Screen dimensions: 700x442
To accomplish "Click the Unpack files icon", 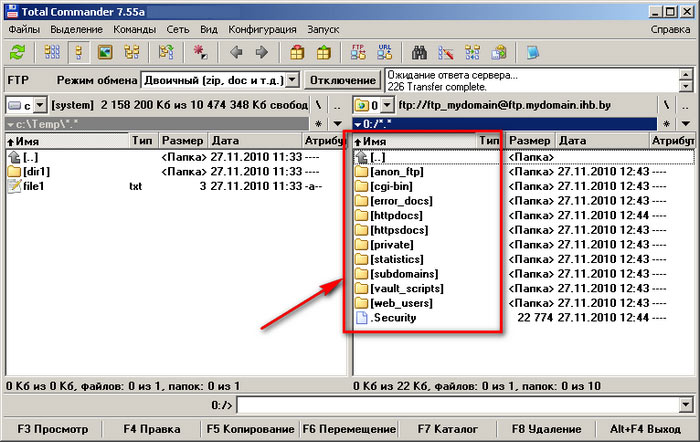I will pos(324,53).
